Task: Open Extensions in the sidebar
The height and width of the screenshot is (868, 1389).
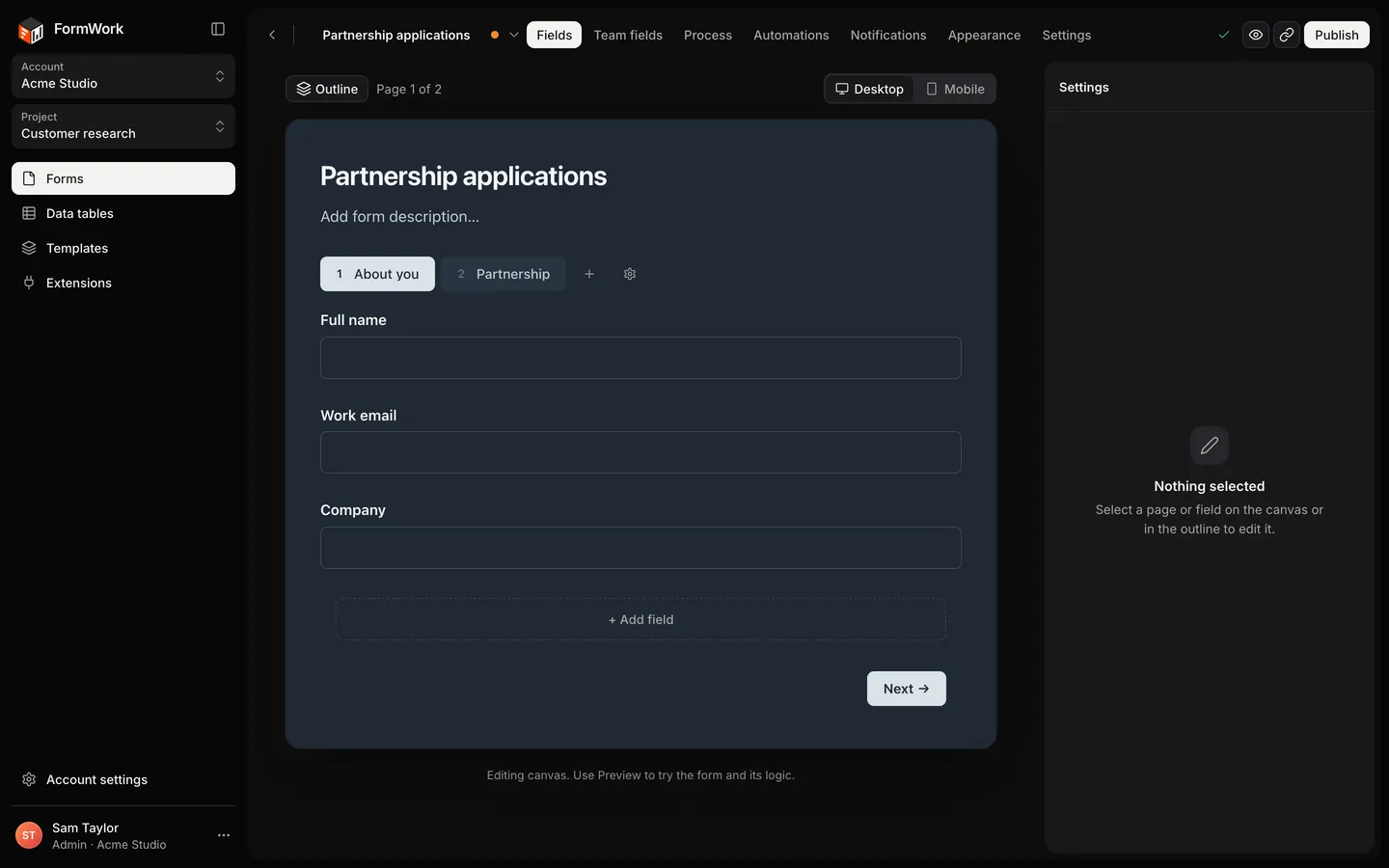Action: (x=123, y=283)
